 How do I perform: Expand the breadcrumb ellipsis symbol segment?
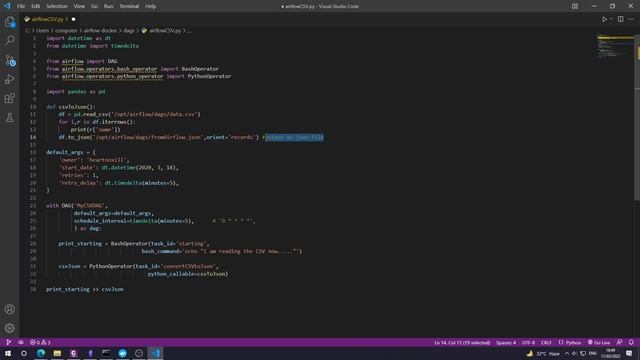pyautogui.click(x=189, y=31)
